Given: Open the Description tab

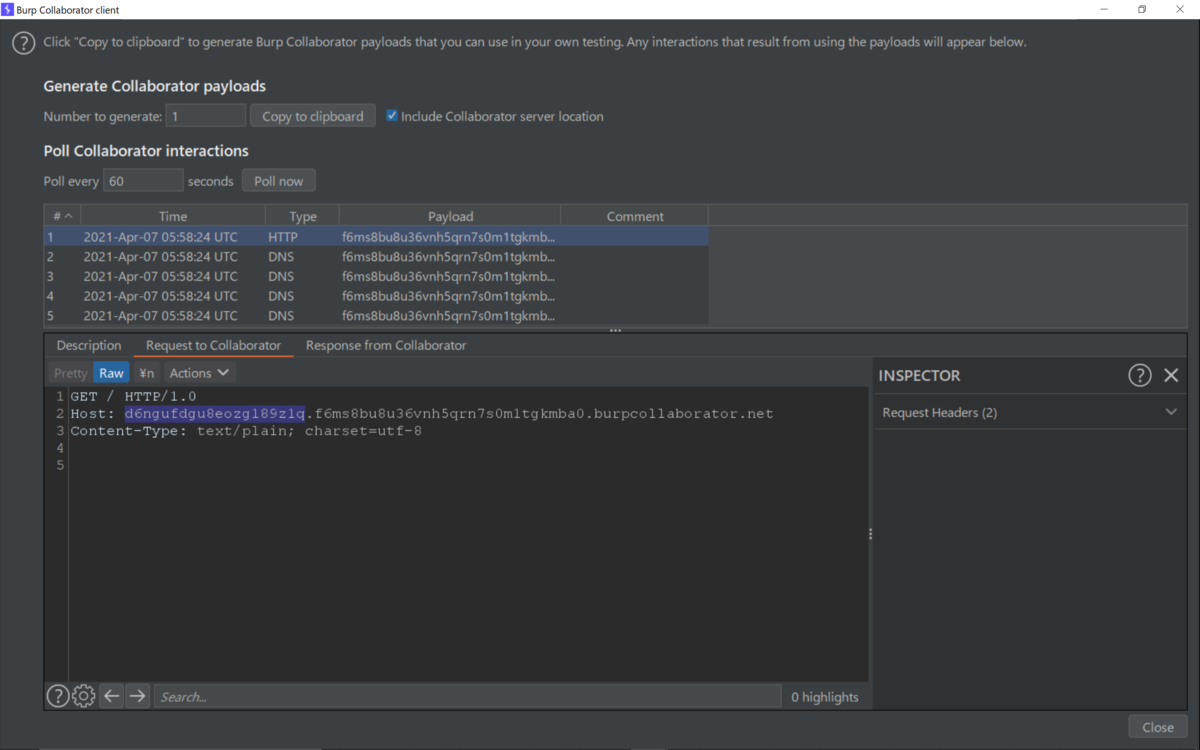Looking at the screenshot, I should pos(89,345).
